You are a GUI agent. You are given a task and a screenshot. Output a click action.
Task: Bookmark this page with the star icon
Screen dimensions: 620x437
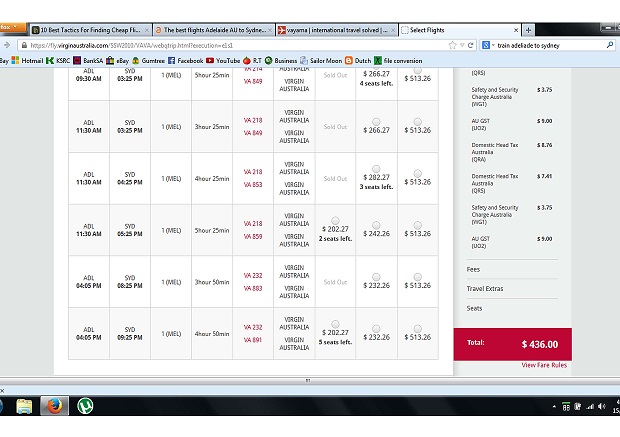coord(452,45)
